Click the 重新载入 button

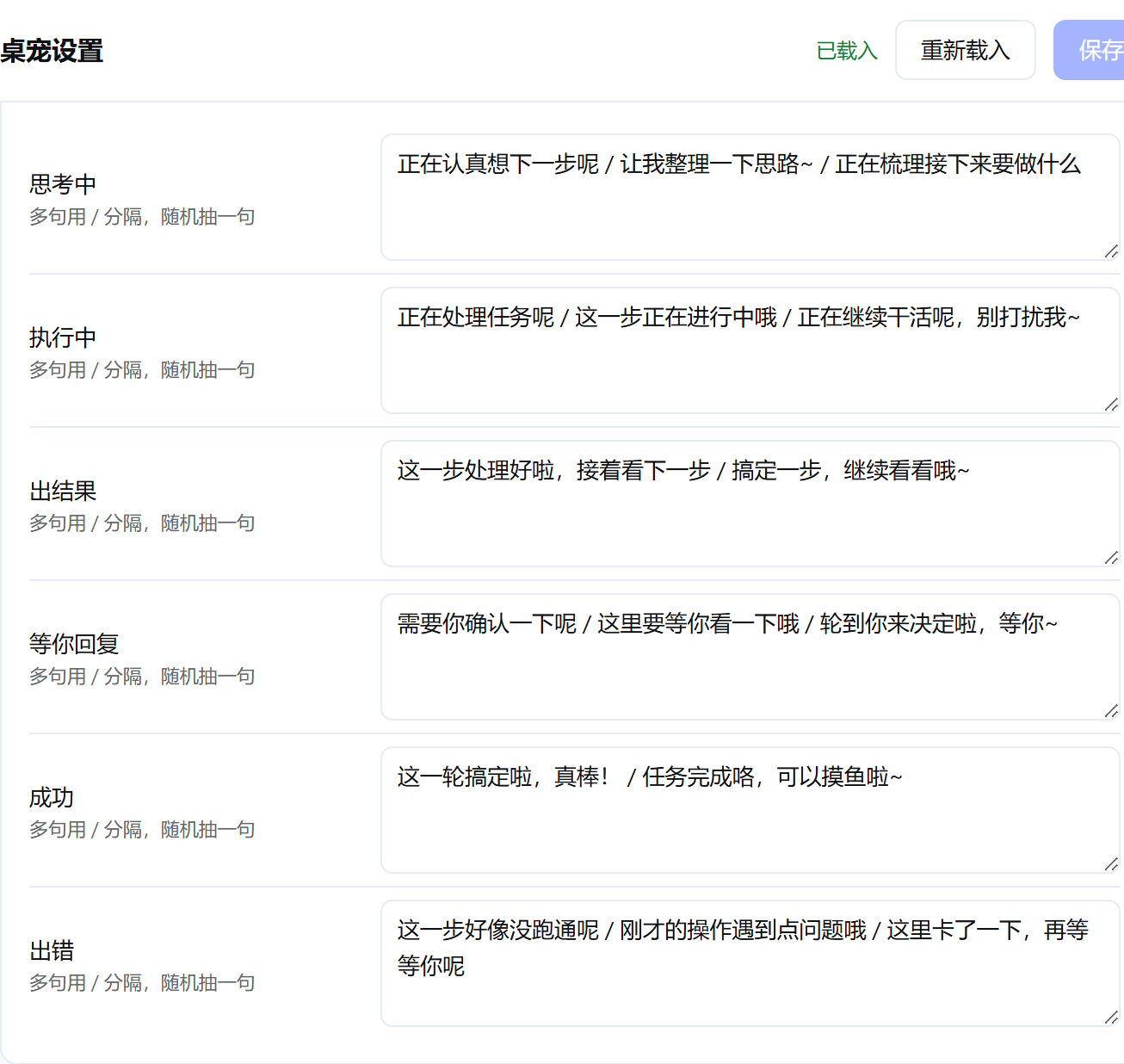click(x=966, y=50)
